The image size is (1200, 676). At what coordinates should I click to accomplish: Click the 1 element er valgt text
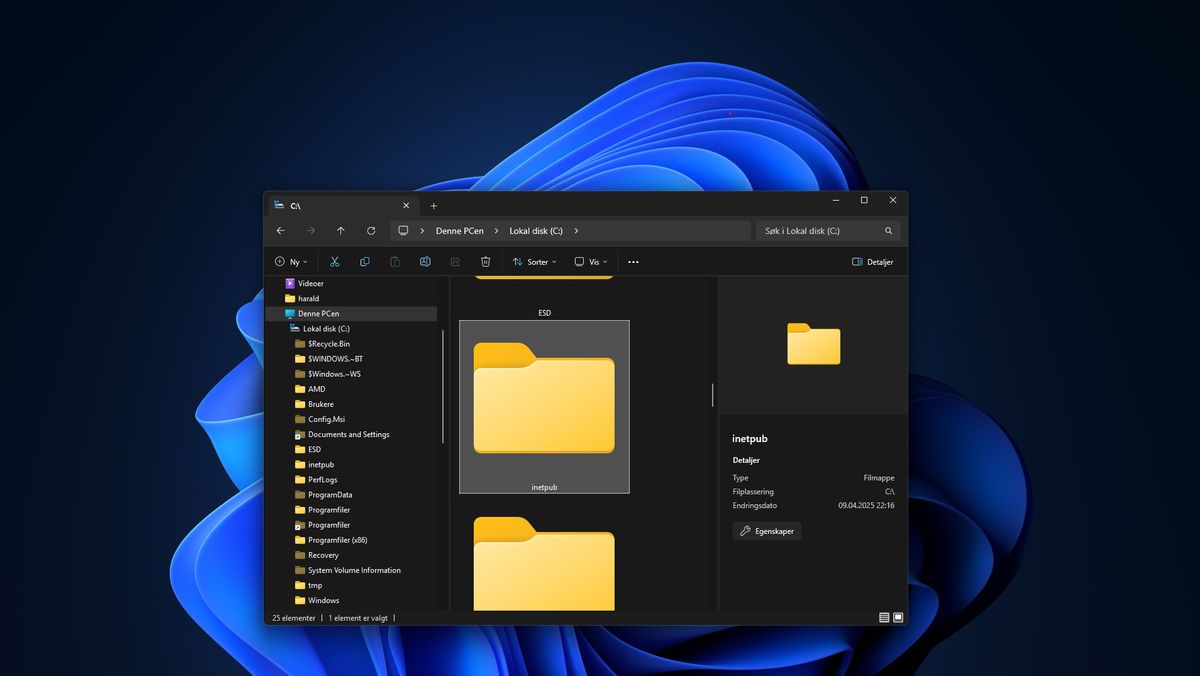click(x=359, y=618)
